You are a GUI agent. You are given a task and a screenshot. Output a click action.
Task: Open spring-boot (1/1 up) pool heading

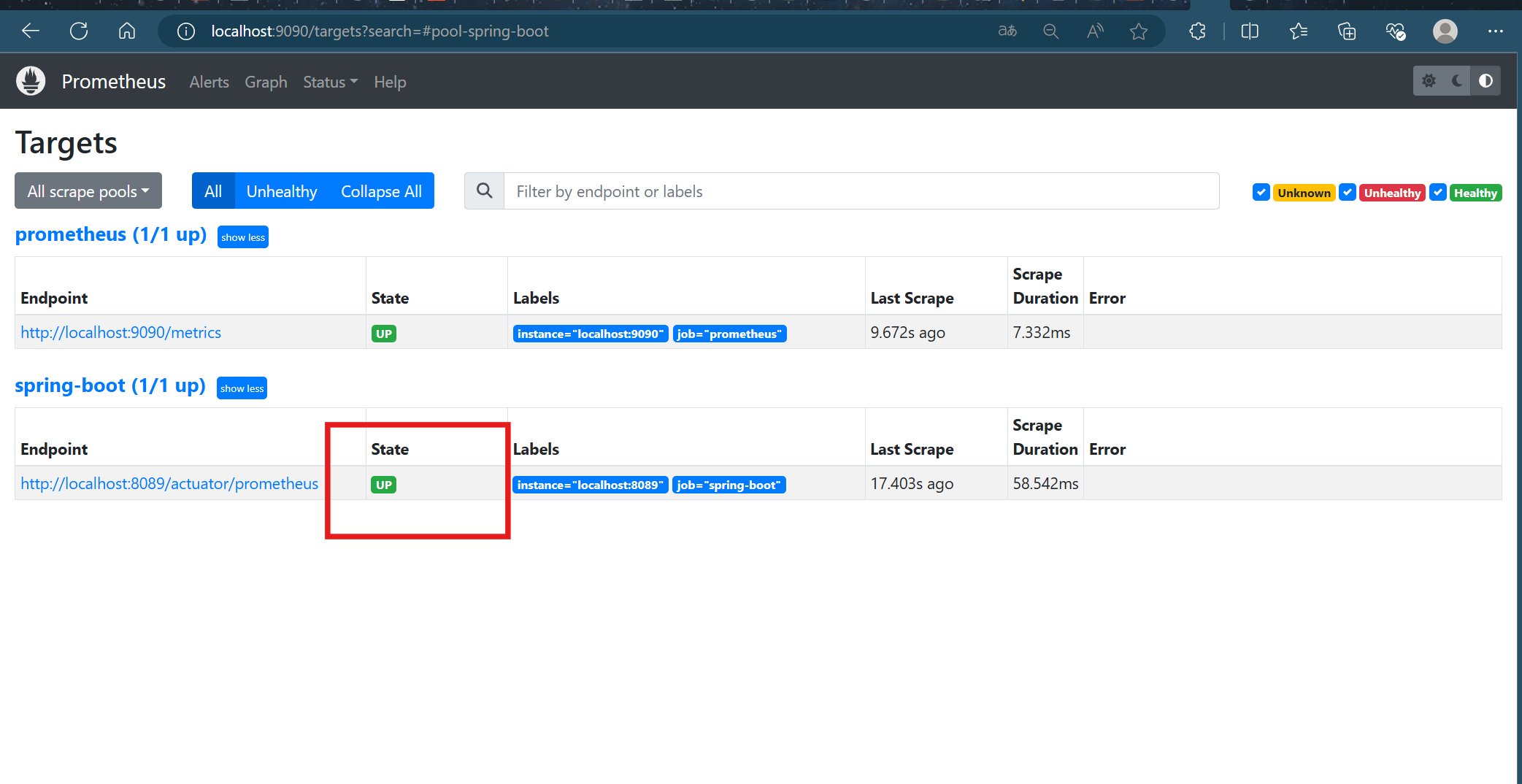click(x=110, y=385)
